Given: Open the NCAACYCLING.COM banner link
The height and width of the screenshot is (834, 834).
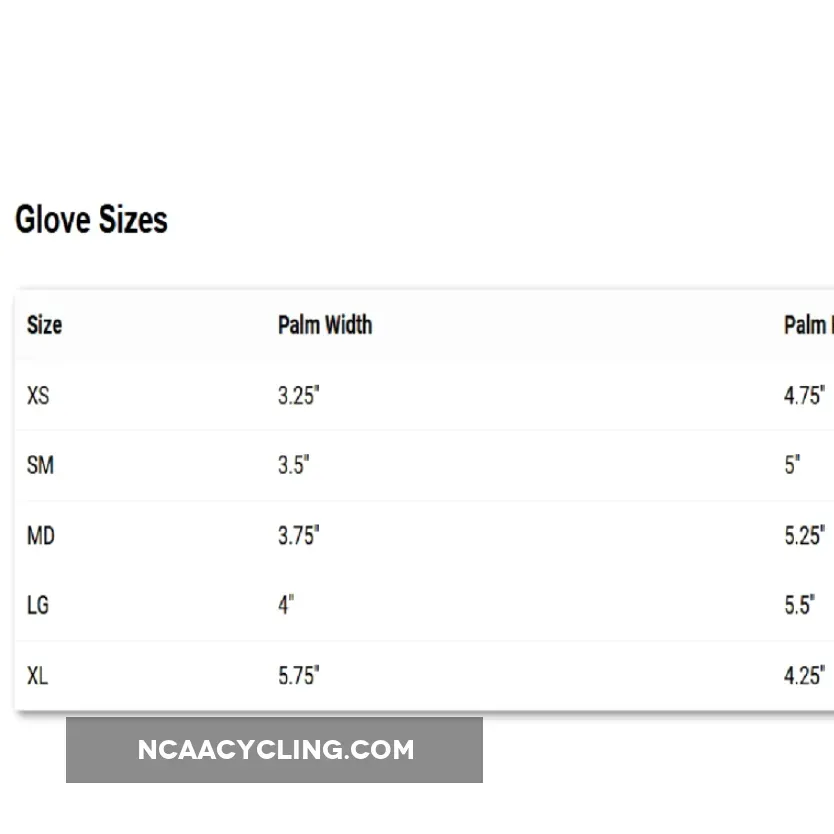Looking at the screenshot, I should [x=275, y=750].
